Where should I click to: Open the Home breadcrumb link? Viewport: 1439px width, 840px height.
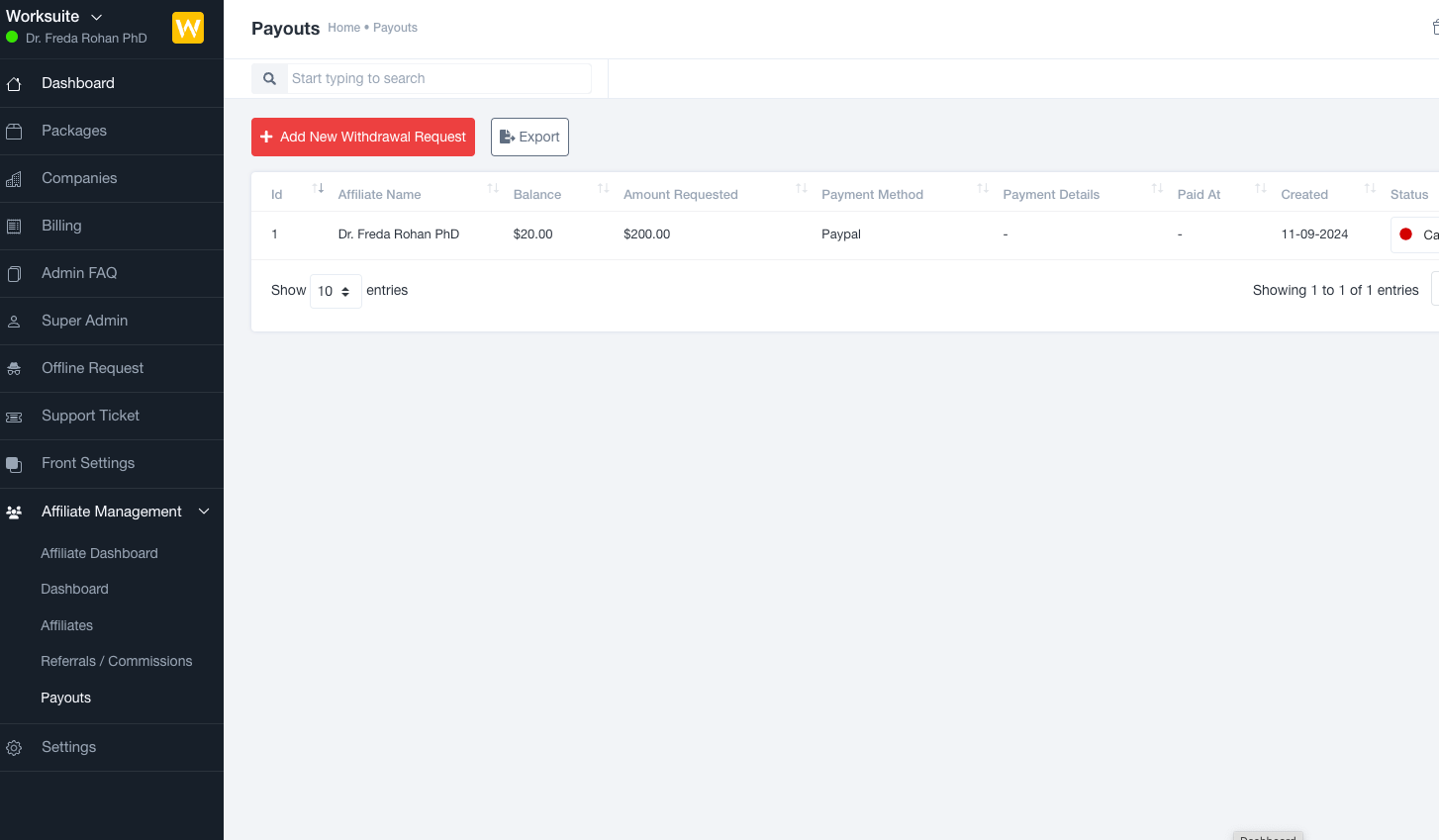click(x=343, y=28)
